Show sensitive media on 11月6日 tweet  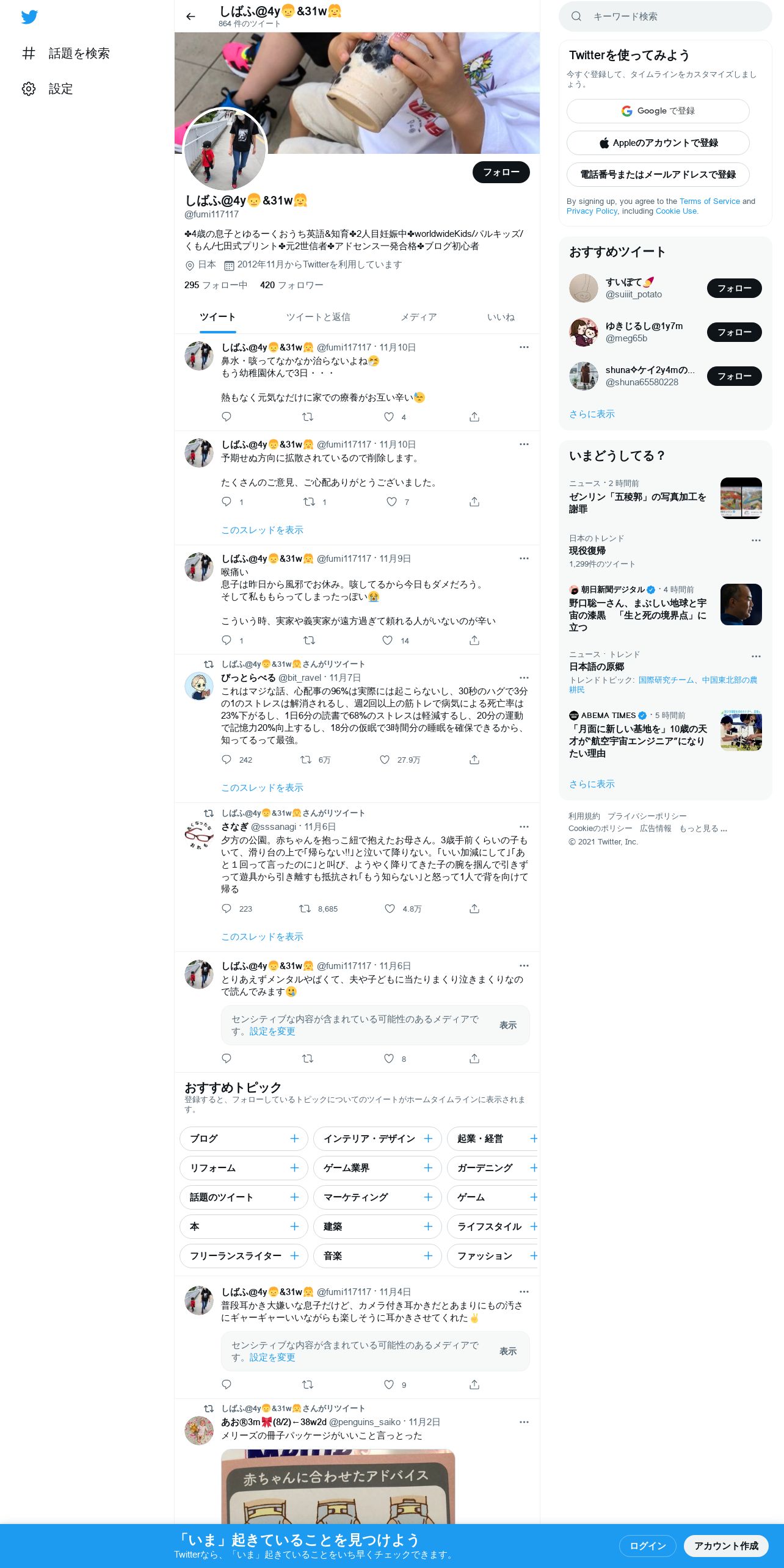point(508,1025)
